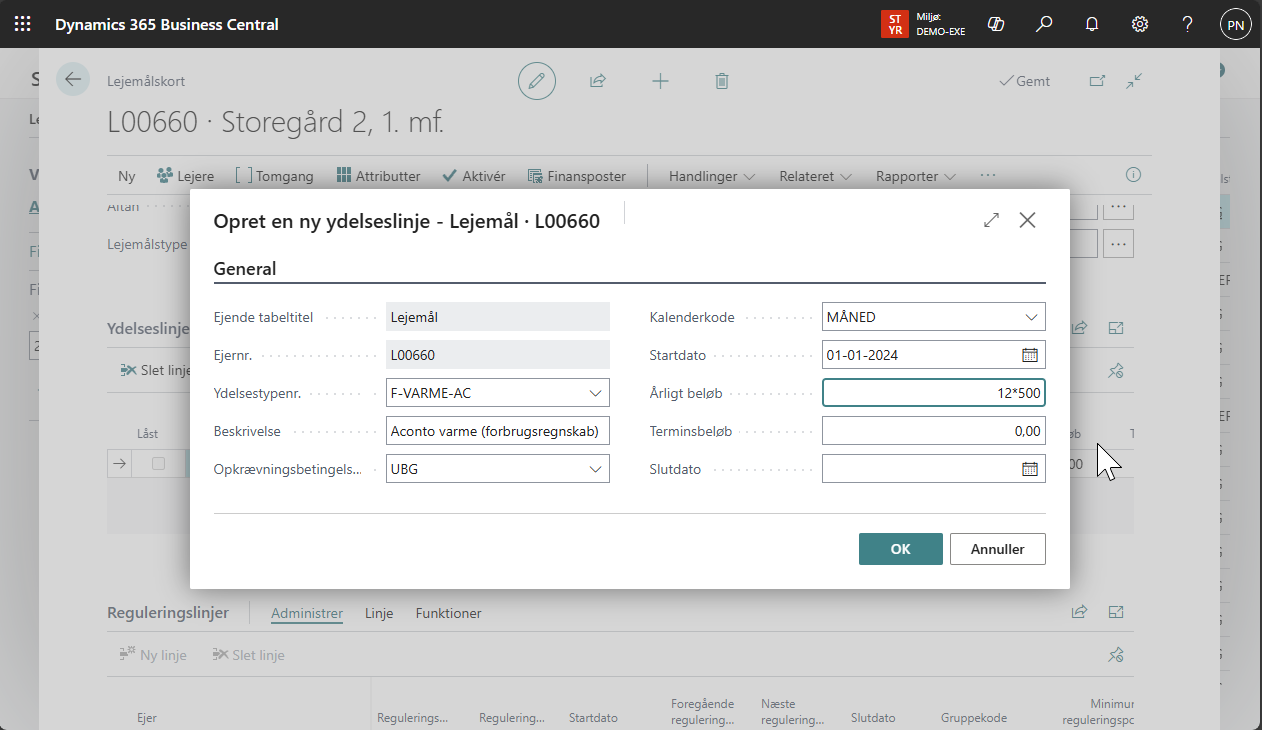
Task: Expand the Opkrævningsbetingelse dropdown
Action: click(595, 469)
